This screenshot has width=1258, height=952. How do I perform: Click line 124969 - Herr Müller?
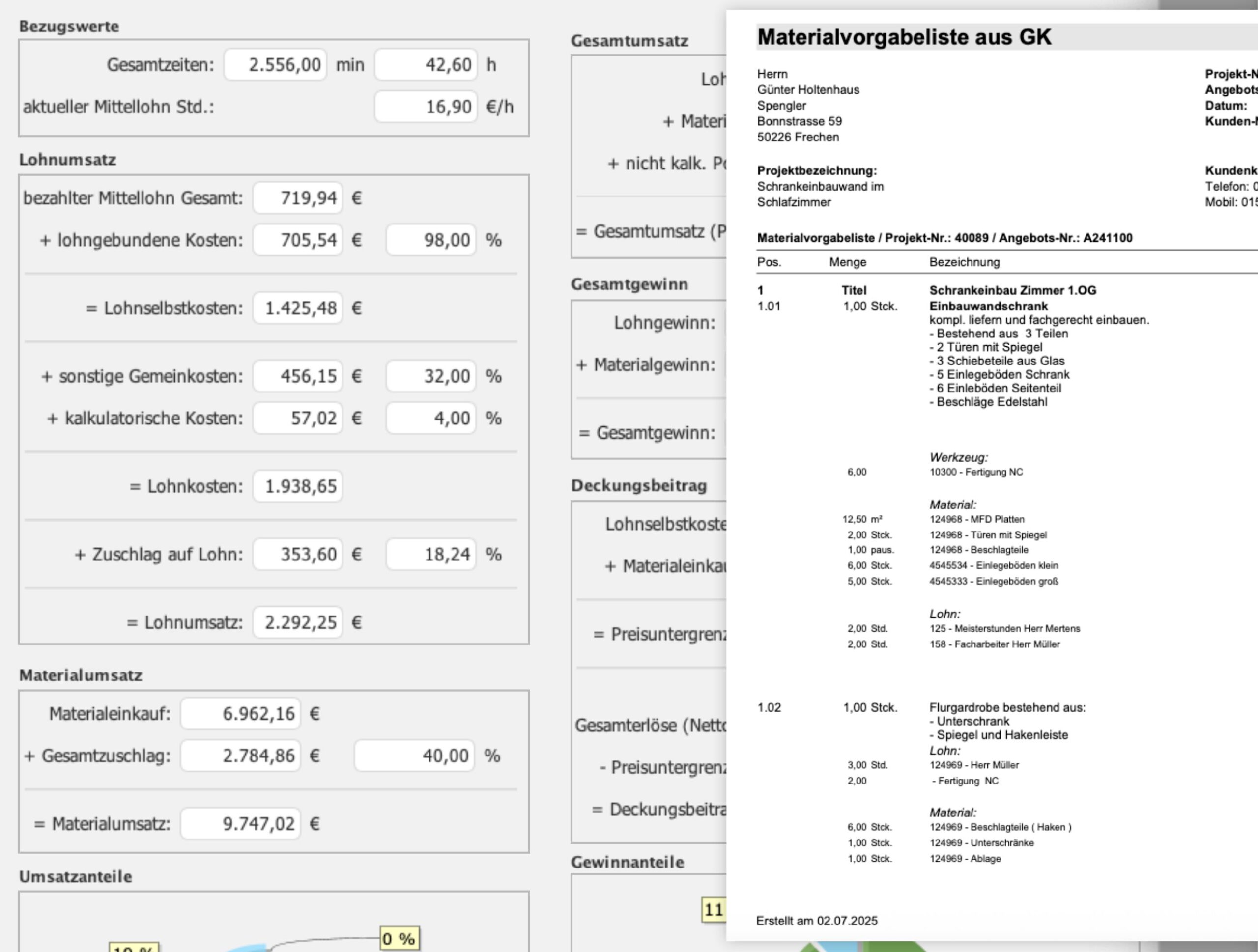(974, 765)
